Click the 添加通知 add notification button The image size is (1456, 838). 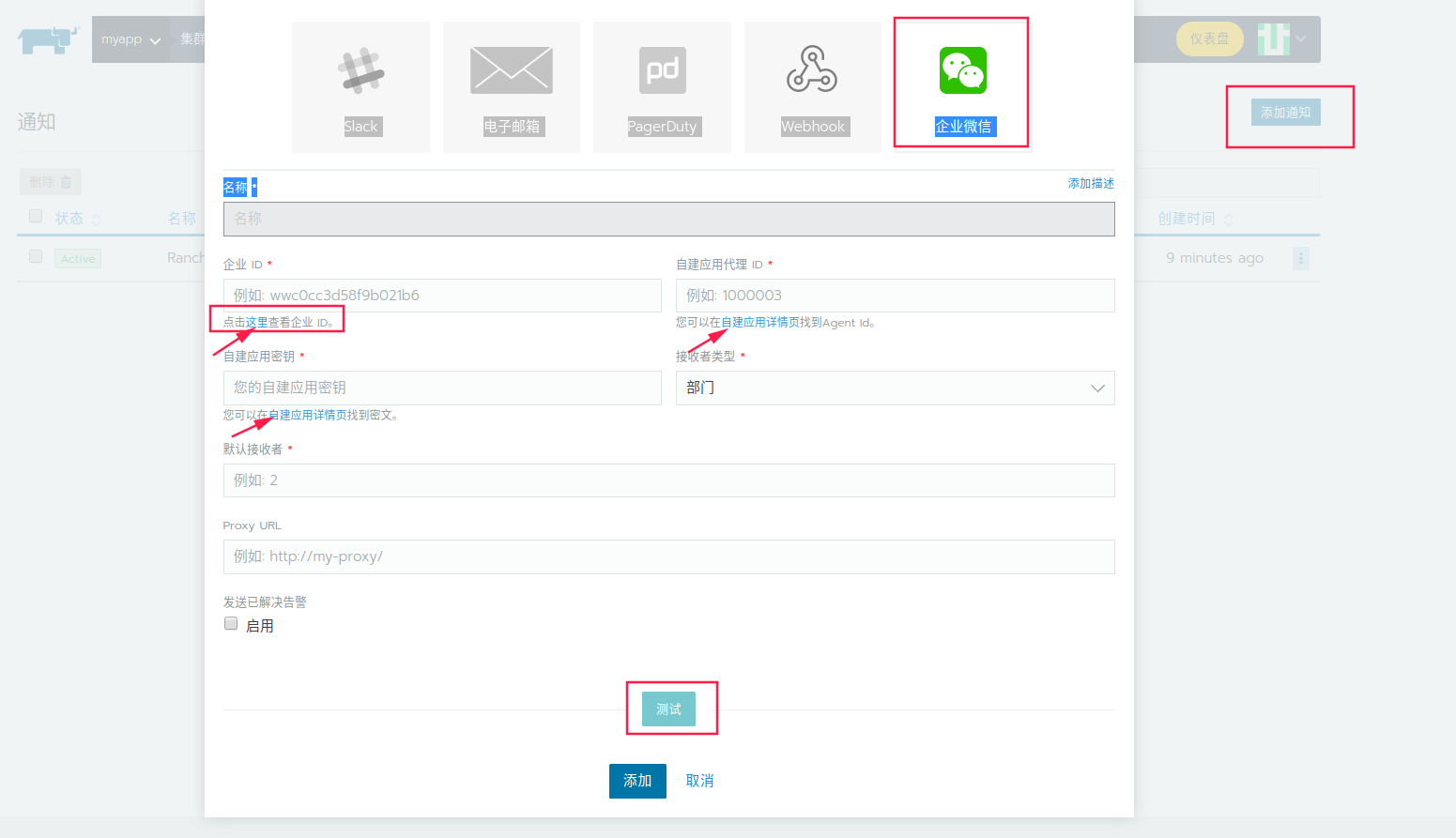pos(1285,113)
